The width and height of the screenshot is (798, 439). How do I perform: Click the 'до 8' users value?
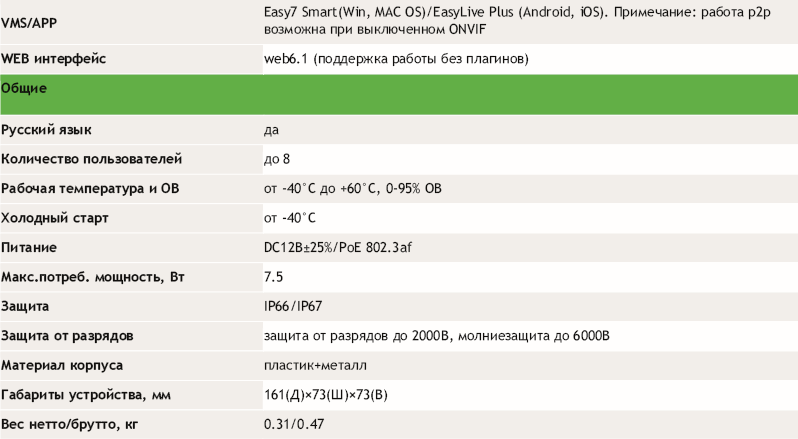[x=277, y=159]
